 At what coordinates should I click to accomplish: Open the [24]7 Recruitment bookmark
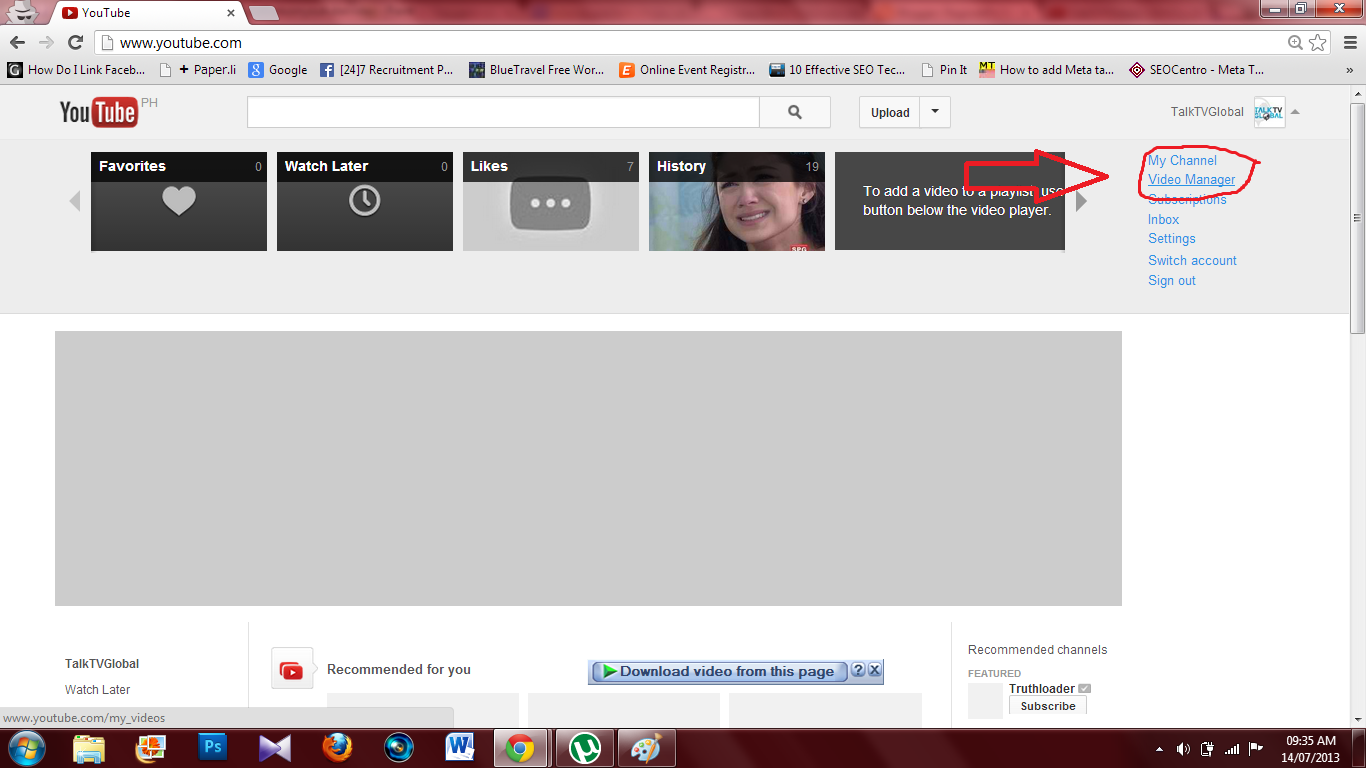(386, 70)
